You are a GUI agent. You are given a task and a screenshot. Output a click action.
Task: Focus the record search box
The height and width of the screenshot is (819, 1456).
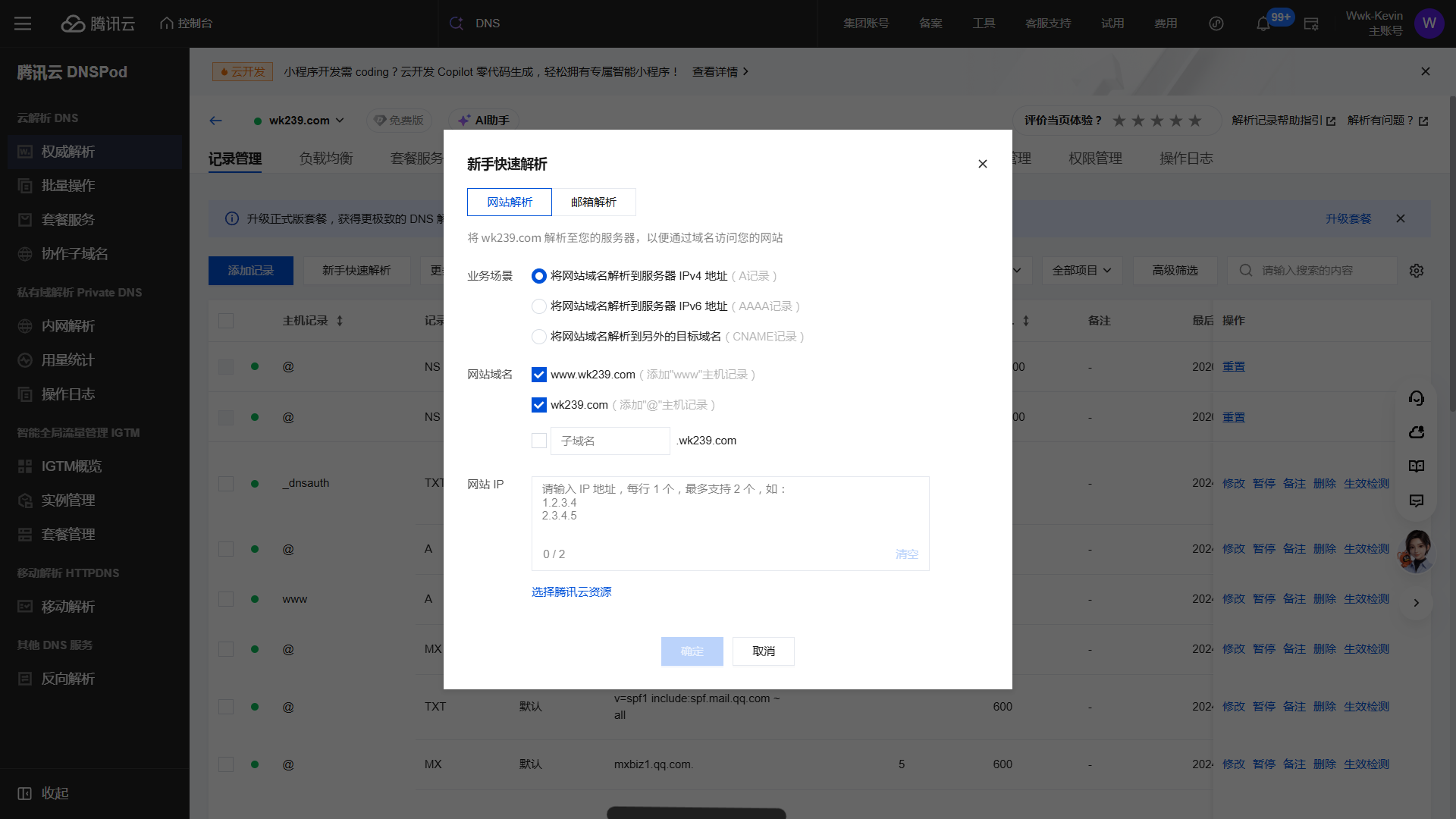tap(1312, 271)
